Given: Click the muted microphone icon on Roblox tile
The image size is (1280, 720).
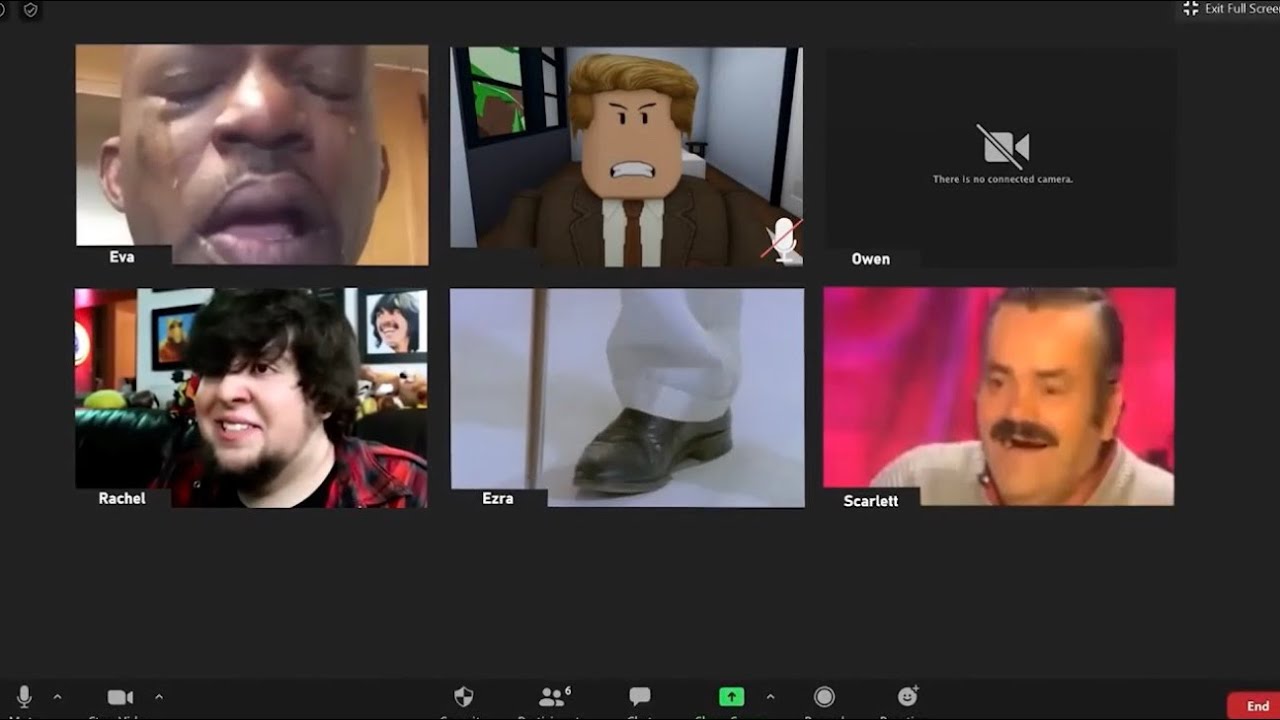Looking at the screenshot, I should tap(783, 241).
